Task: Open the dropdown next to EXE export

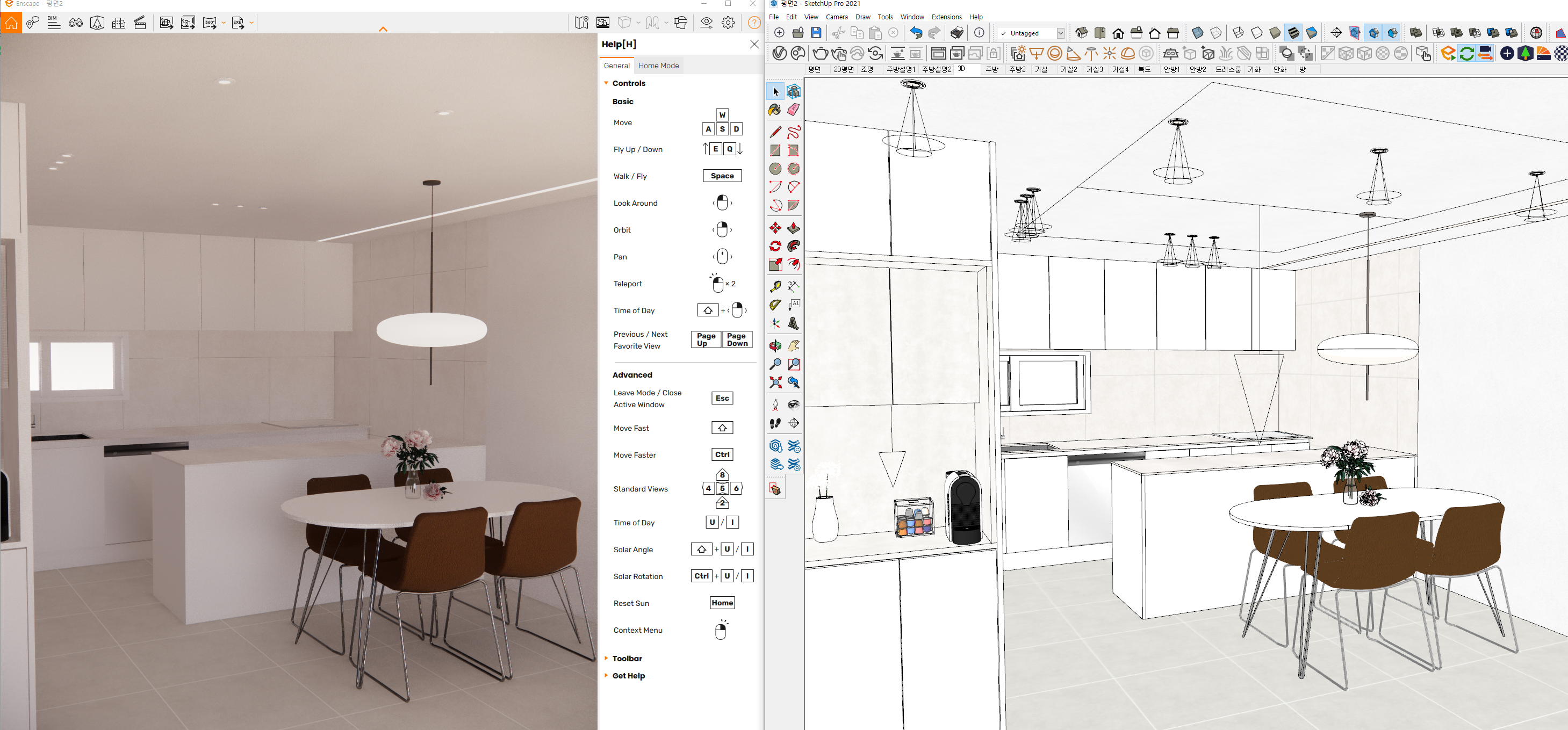Action: tap(251, 23)
